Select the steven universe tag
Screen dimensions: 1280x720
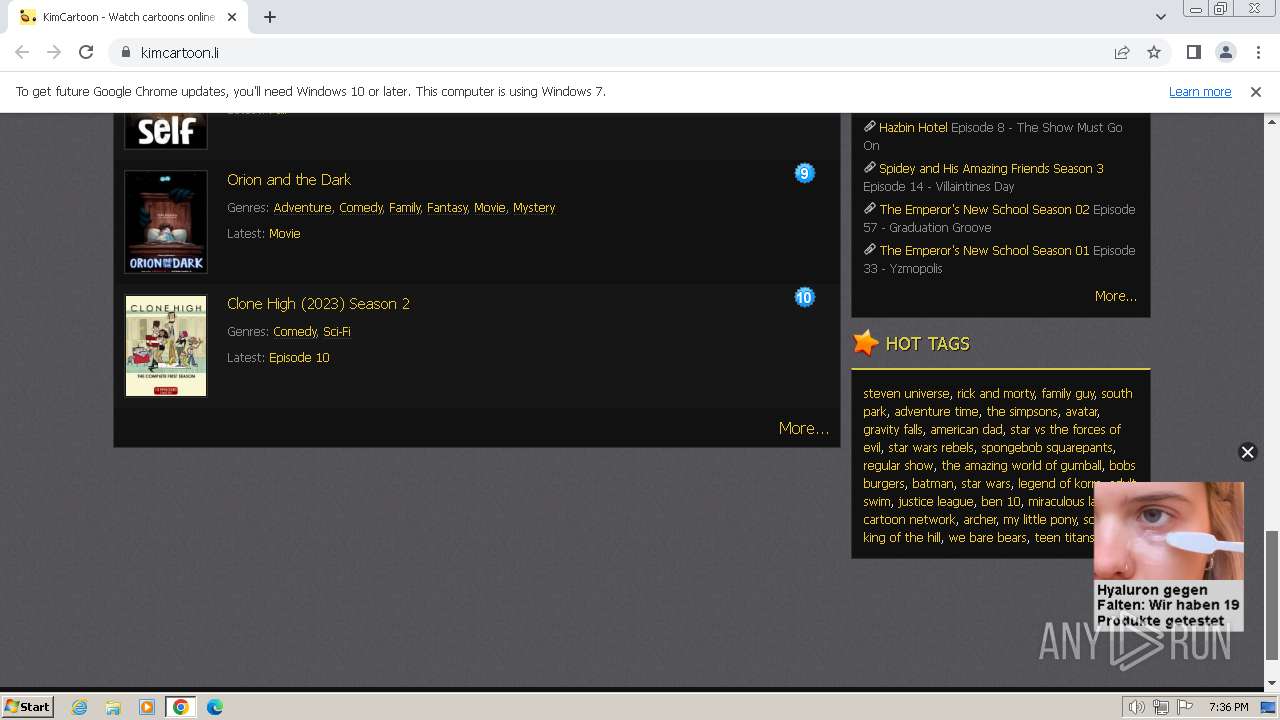[x=906, y=394]
